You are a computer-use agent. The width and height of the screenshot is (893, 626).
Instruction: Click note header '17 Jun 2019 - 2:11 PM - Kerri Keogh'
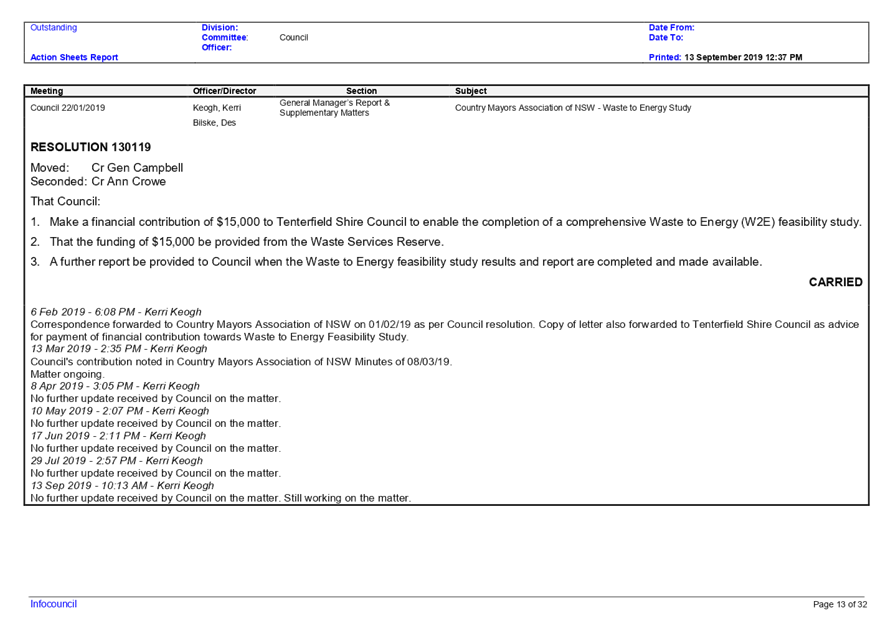[x=118, y=436]
